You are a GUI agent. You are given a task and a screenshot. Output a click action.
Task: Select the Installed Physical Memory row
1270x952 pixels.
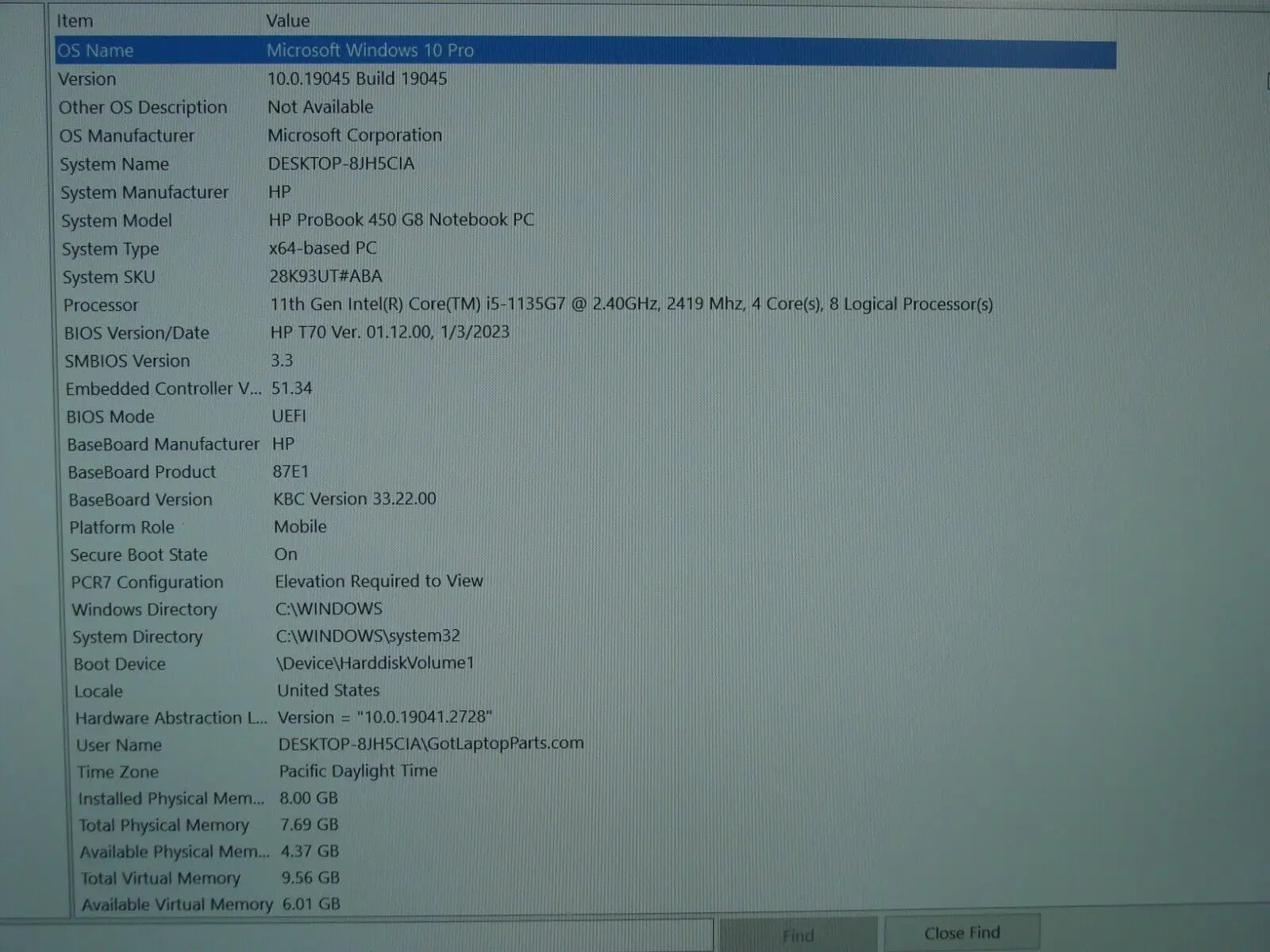tap(171, 799)
